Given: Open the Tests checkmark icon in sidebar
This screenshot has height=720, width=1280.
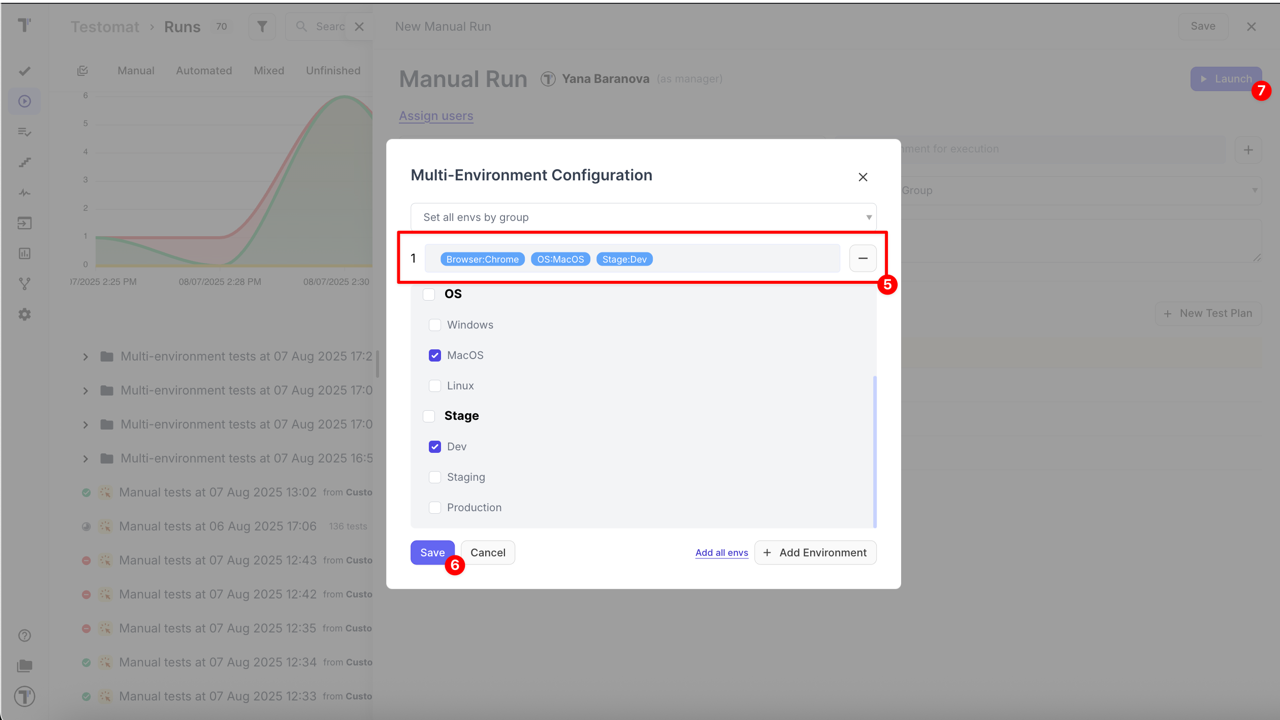Looking at the screenshot, I should point(25,71).
